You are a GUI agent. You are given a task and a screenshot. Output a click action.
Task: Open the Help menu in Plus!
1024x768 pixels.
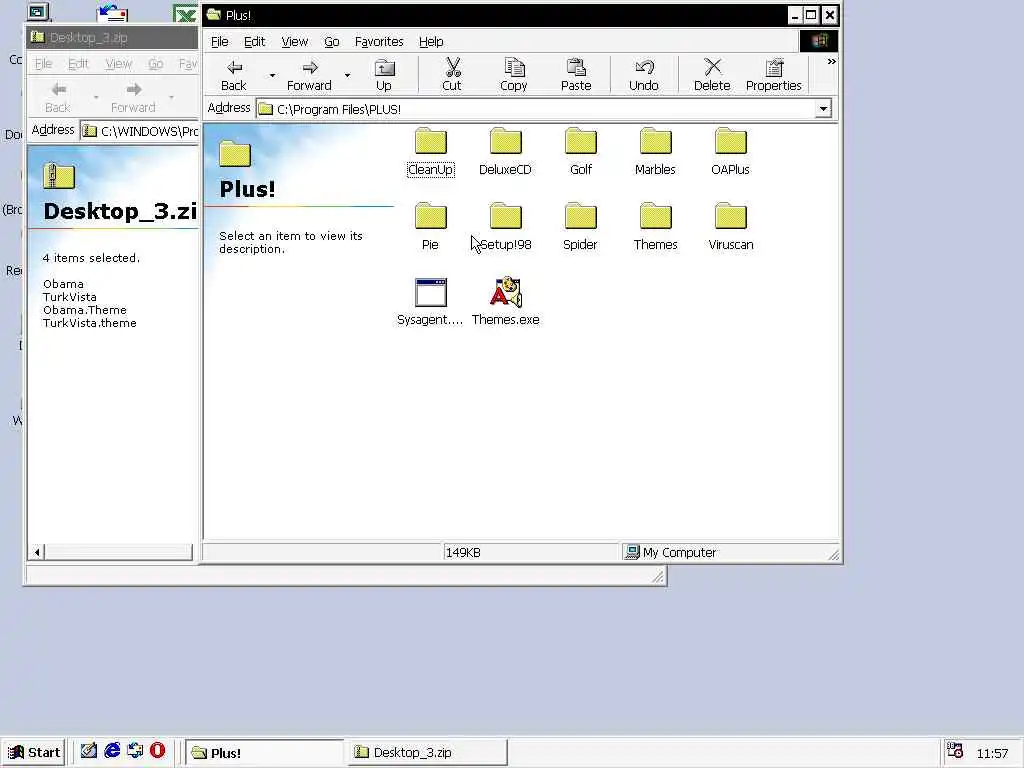click(431, 42)
